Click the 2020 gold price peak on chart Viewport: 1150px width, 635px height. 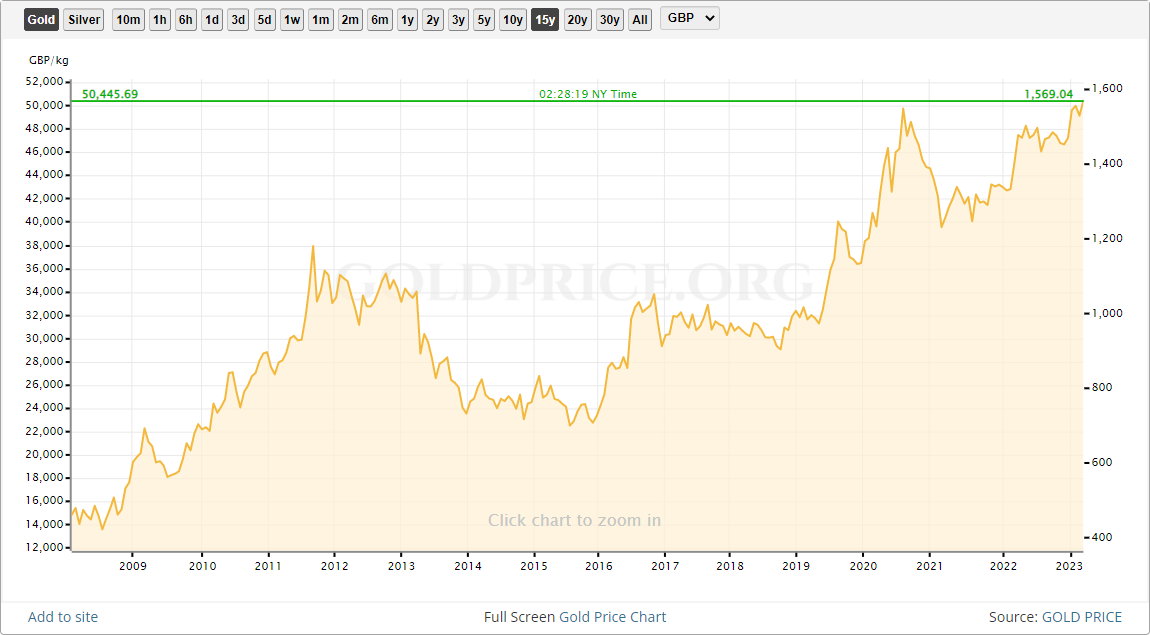[903, 109]
